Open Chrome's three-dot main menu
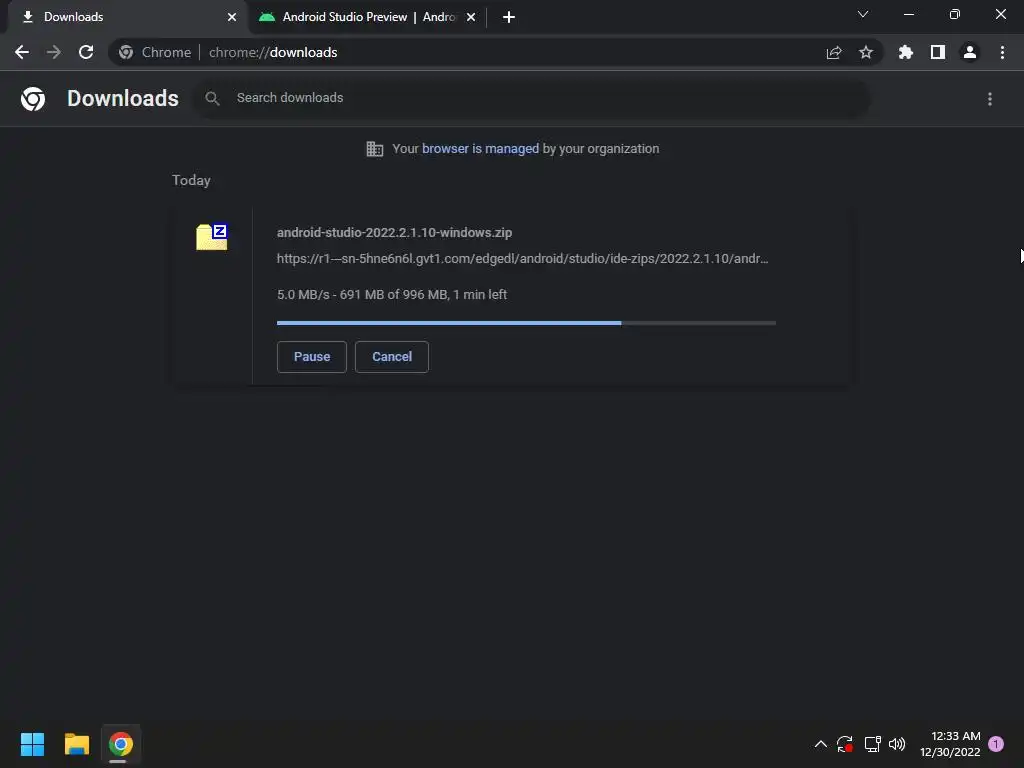Viewport: 1024px width, 768px height. 1002,52
